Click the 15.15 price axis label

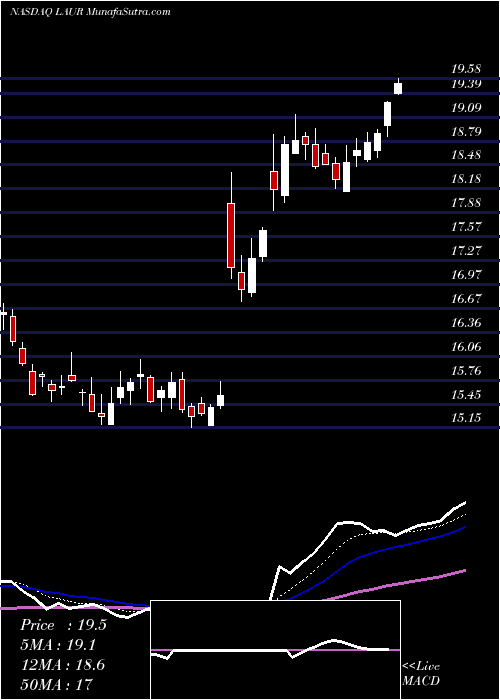(x=465, y=418)
